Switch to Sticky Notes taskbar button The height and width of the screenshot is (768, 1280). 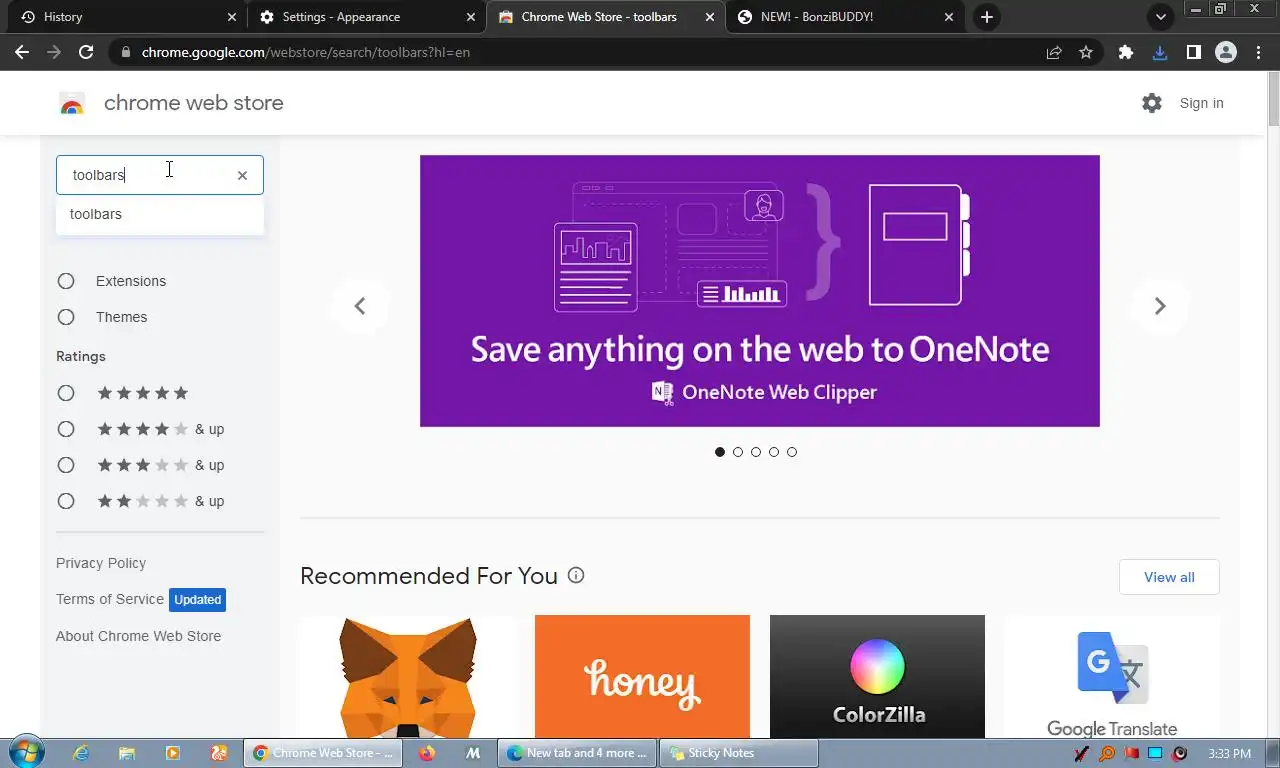pos(740,753)
